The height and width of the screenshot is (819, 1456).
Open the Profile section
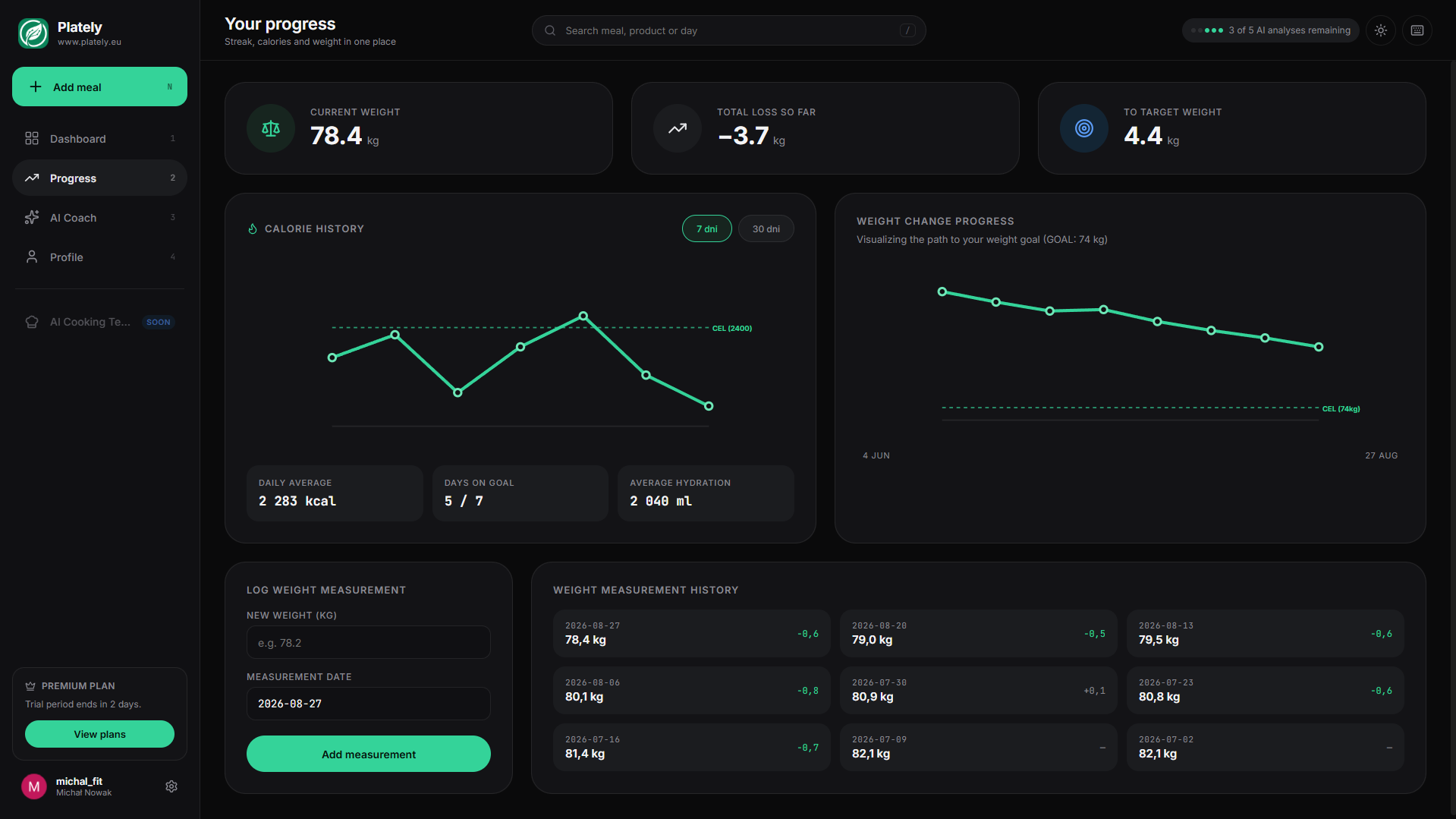(x=99, y=257)
